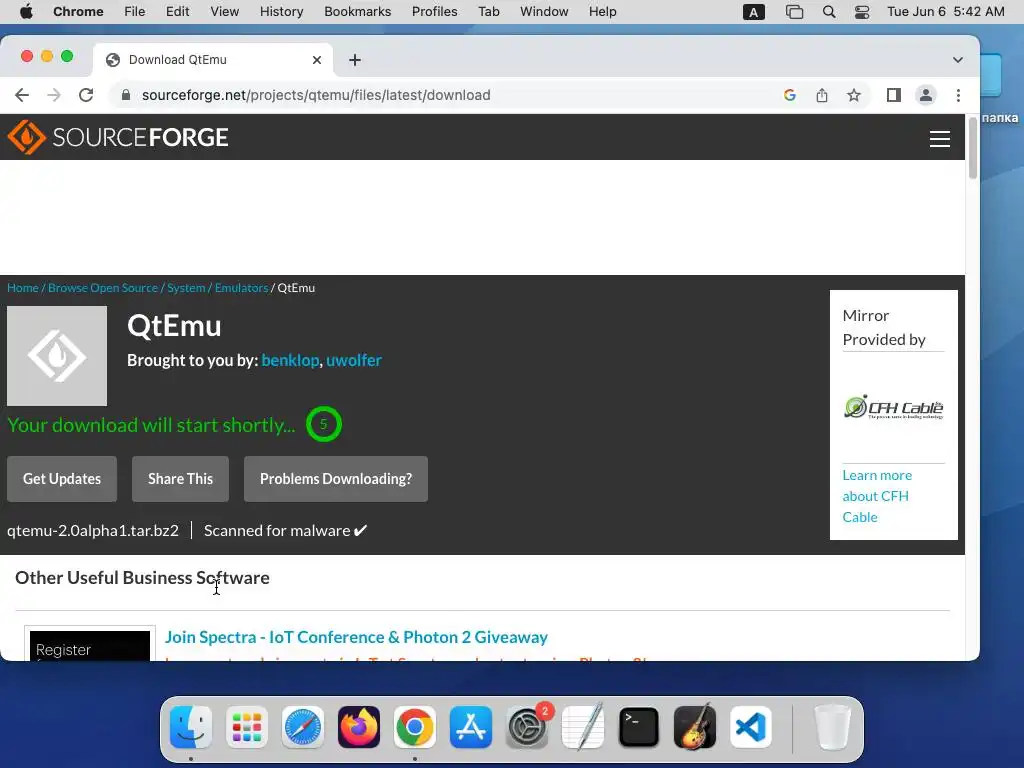The height and width of the screenshot is (768, 1024).
Task: Open the Window menu
Action: [x=544, y=12]
